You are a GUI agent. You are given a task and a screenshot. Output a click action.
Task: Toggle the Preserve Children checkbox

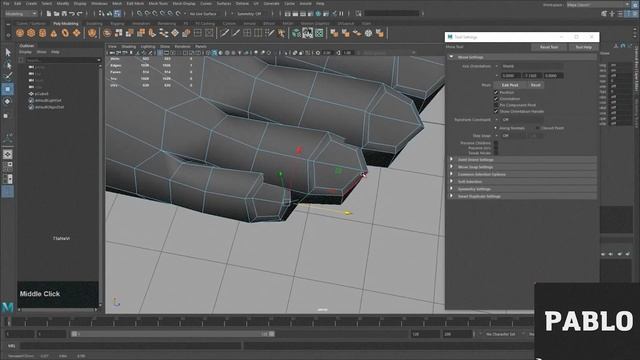(496, 143)
